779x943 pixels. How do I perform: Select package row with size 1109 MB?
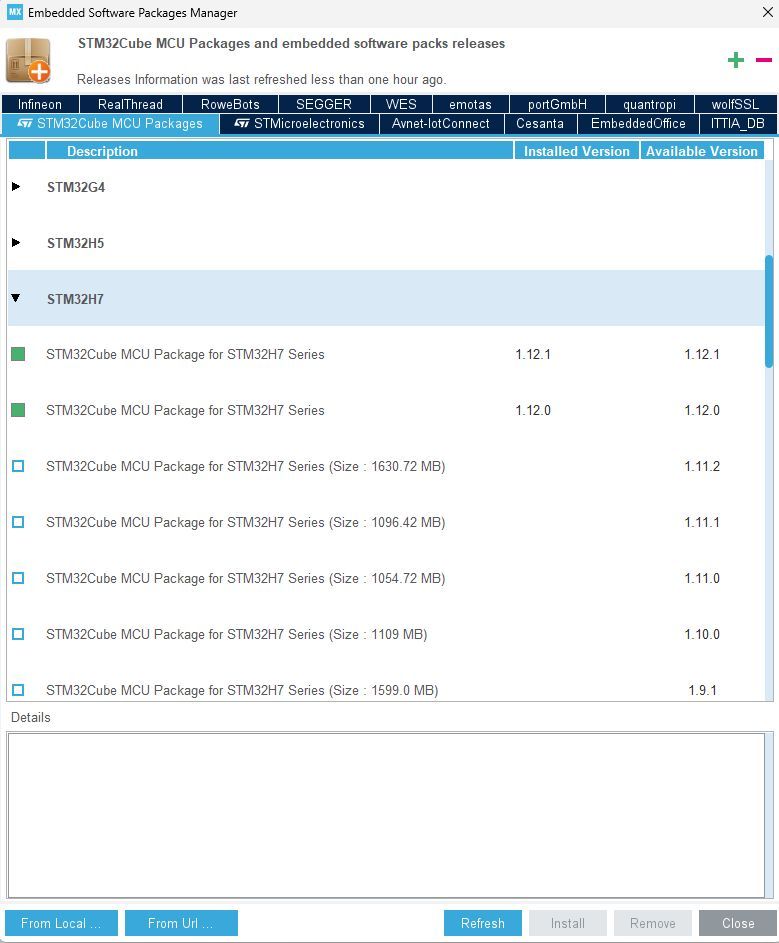coord(386,634)
